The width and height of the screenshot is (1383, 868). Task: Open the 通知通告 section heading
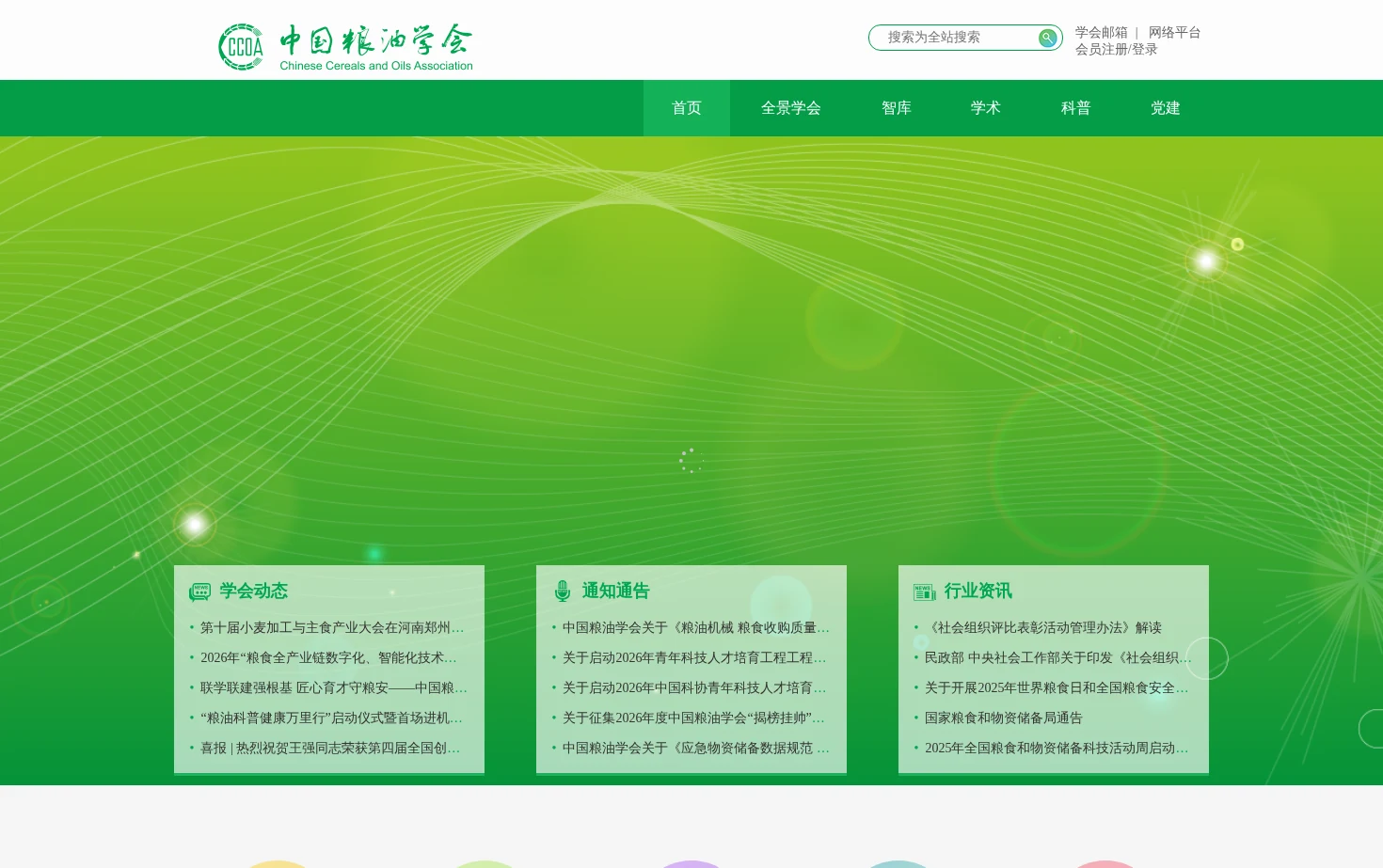click(616, 591)
